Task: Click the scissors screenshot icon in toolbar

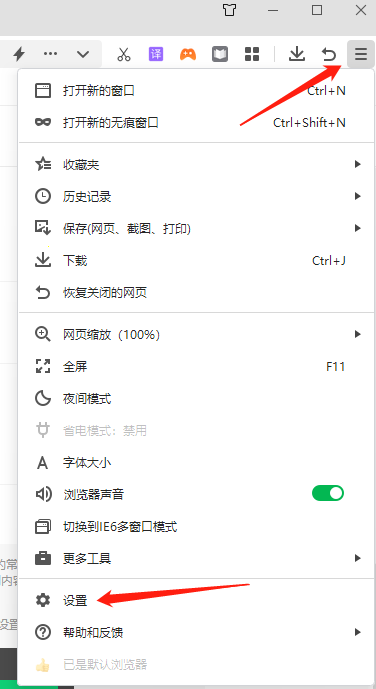Action: pos(124,54)
